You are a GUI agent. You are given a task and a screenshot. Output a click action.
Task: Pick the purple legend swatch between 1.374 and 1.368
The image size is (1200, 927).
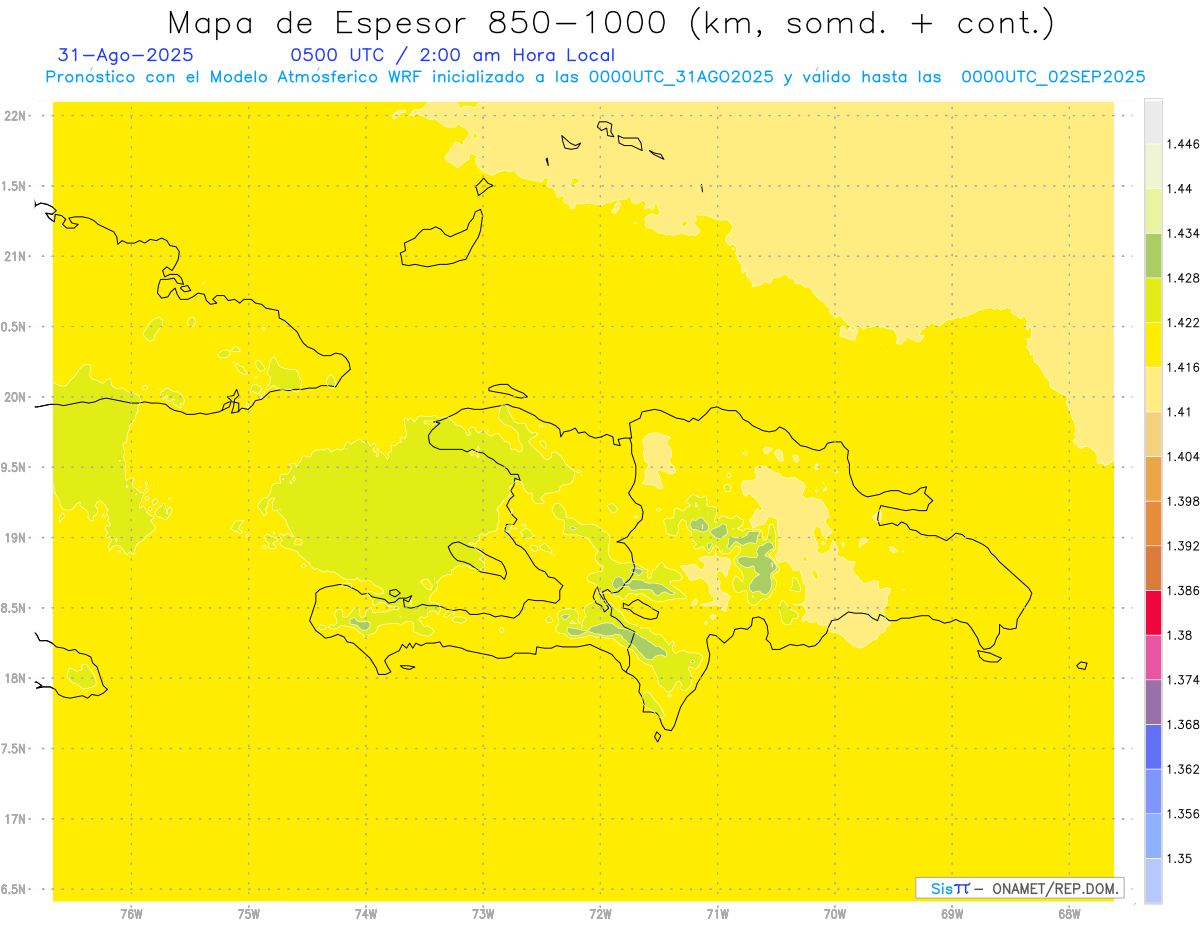pos(1153,702)
